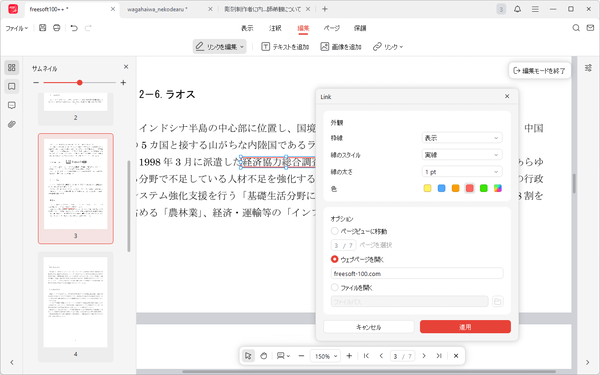Open the comments panel icon in the sidebar
Image resolution: width=600 pixels, height=375 pixels.
pyautogui.click(x=11, y=105)
